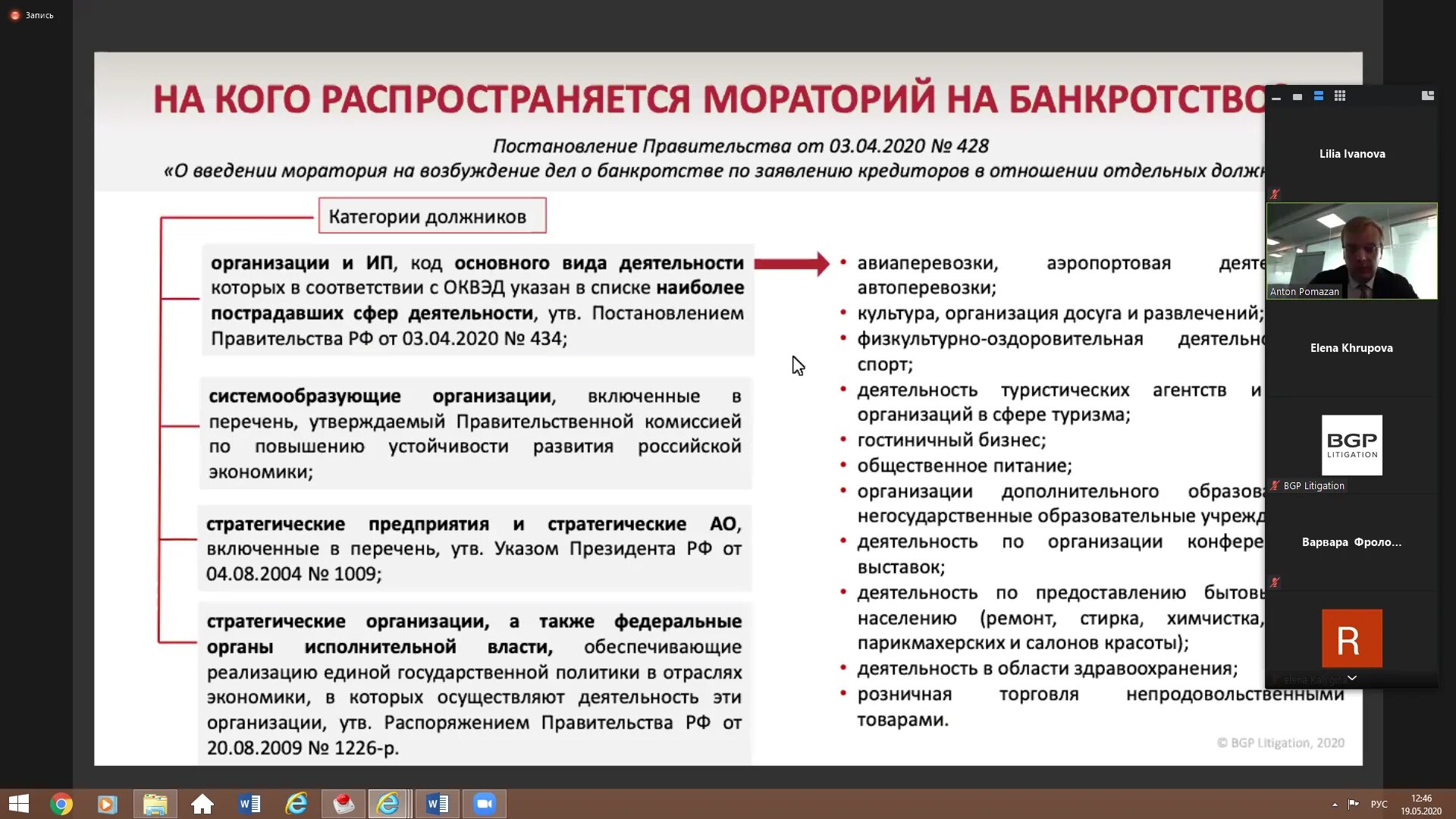Switch to grid gallery view
The height and width of the screenshot is (819, 1456).
[1340, 96]
